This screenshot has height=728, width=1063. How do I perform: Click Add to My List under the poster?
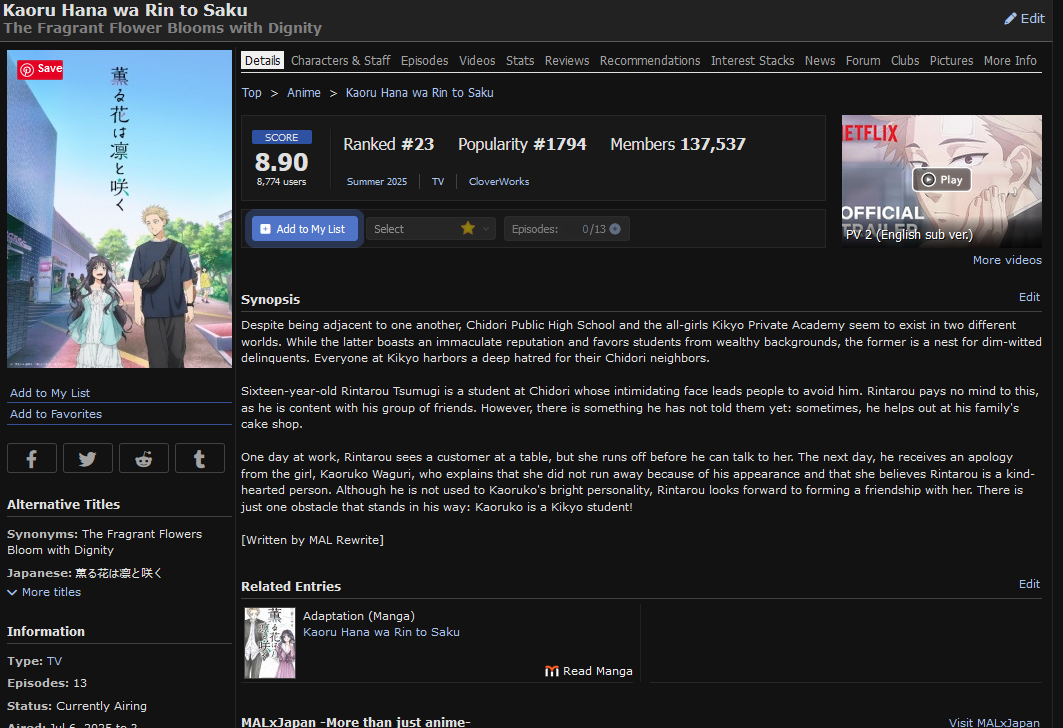(50, 393)
